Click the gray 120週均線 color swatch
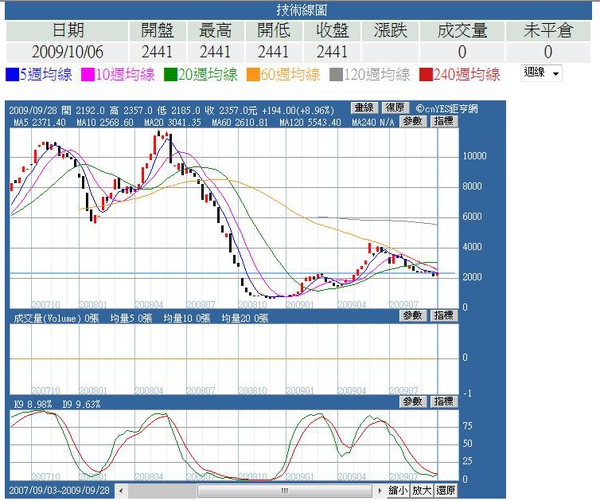The height and width of the screenshot is (501, 600). click(x=336, y=75)
